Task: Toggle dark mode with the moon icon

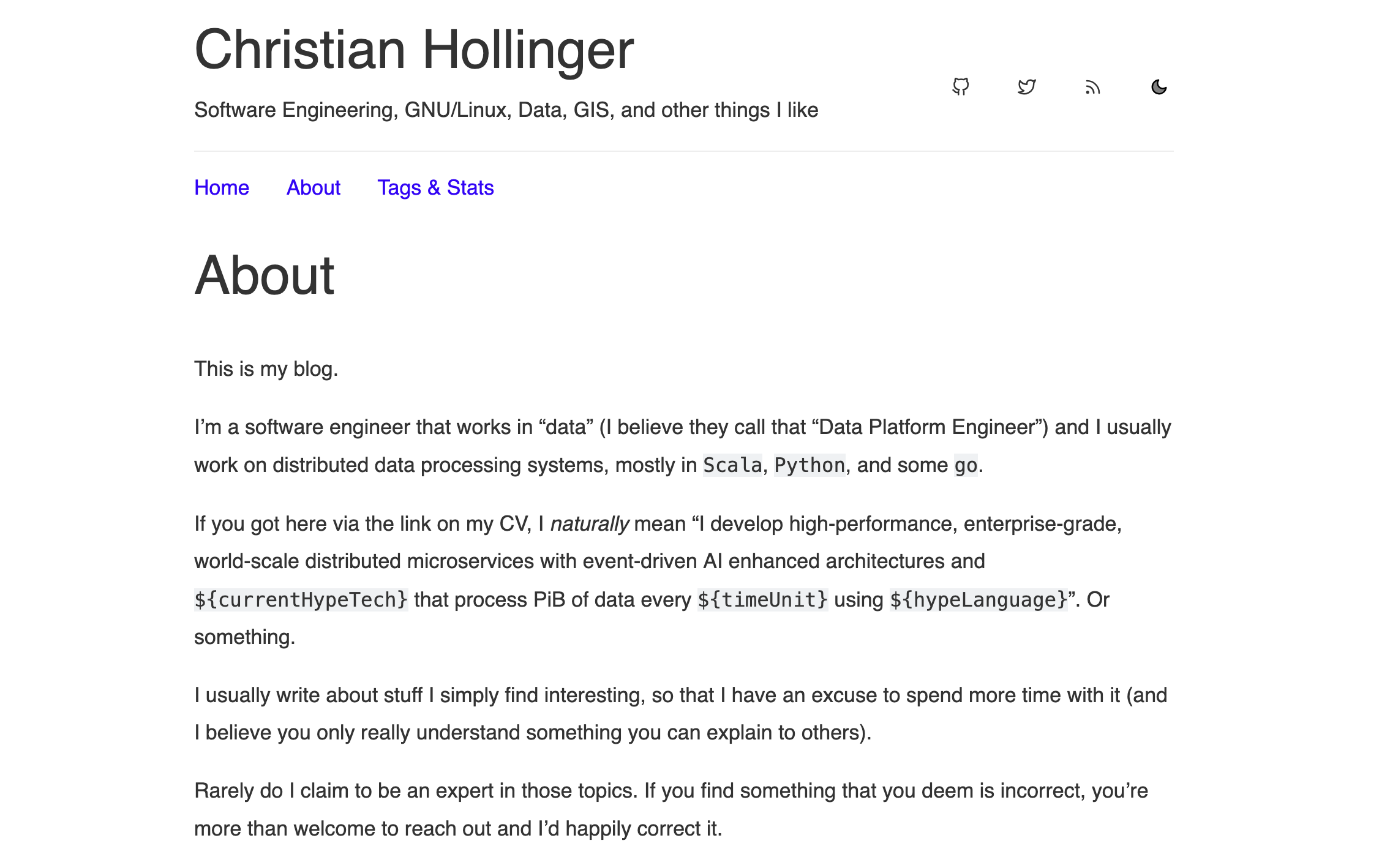Action: point(1159,87)
